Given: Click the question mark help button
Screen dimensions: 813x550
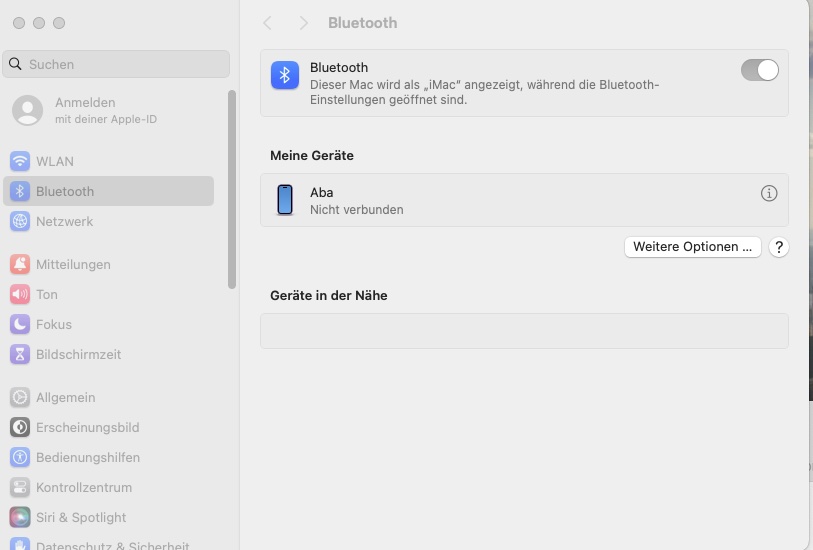Looking at the screenshot, I should 779,247.
